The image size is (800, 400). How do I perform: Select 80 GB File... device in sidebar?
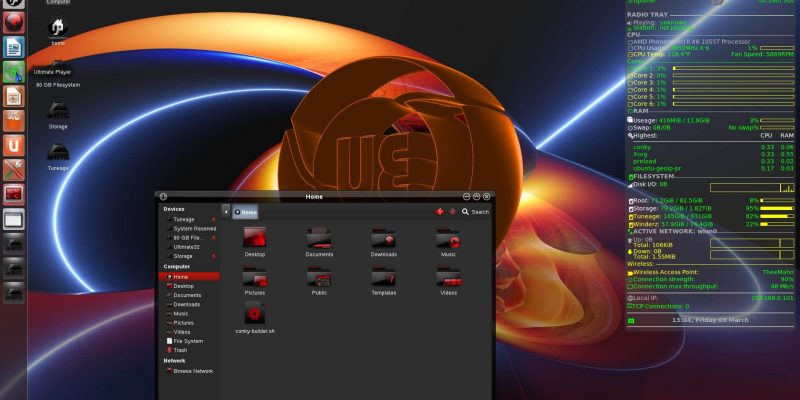185,238
